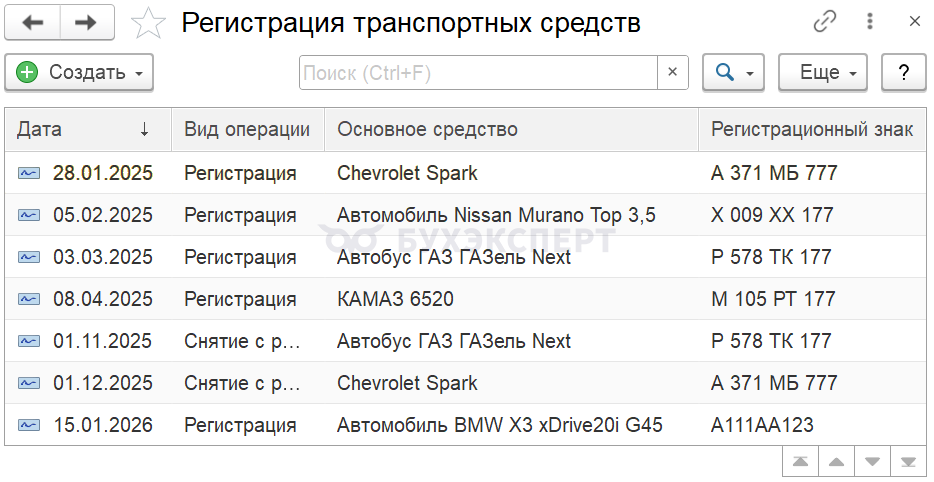The height and width of the screenshot is (482, 934).
Task: Click document icon for 15.01.2026 row
Action: pyautogui.click(x=29, y=426)
